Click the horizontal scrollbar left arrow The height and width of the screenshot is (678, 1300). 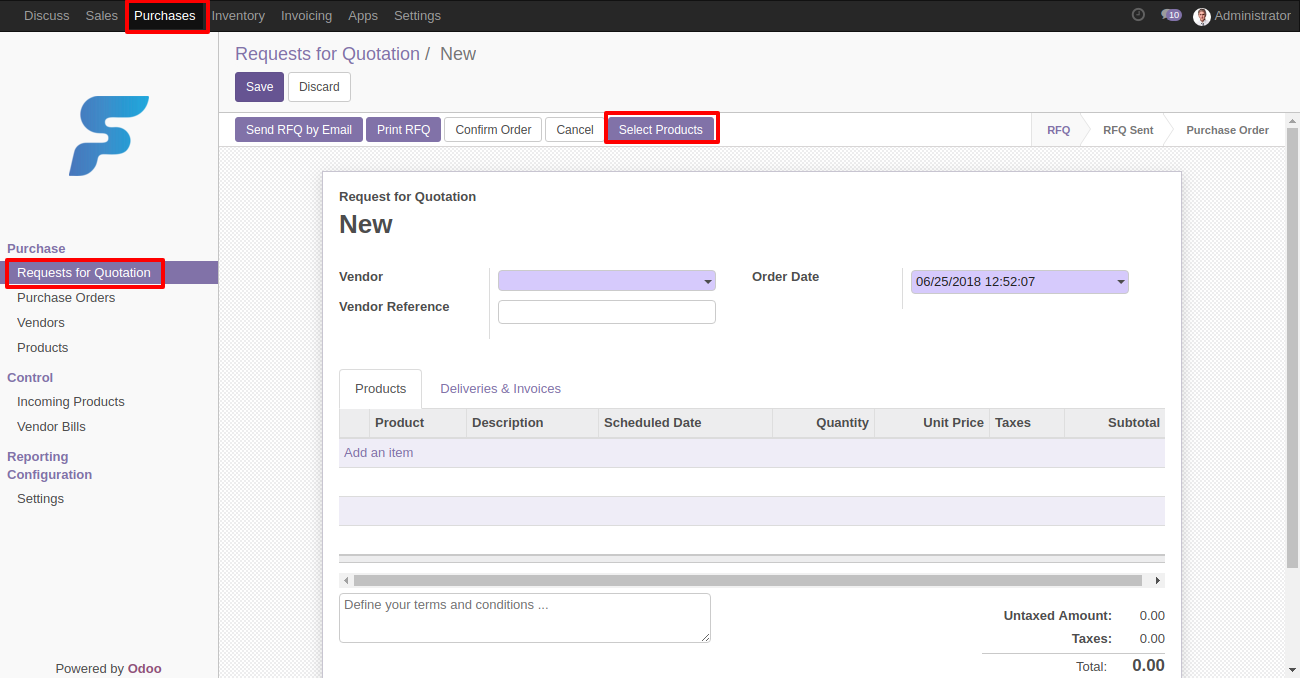346,580
